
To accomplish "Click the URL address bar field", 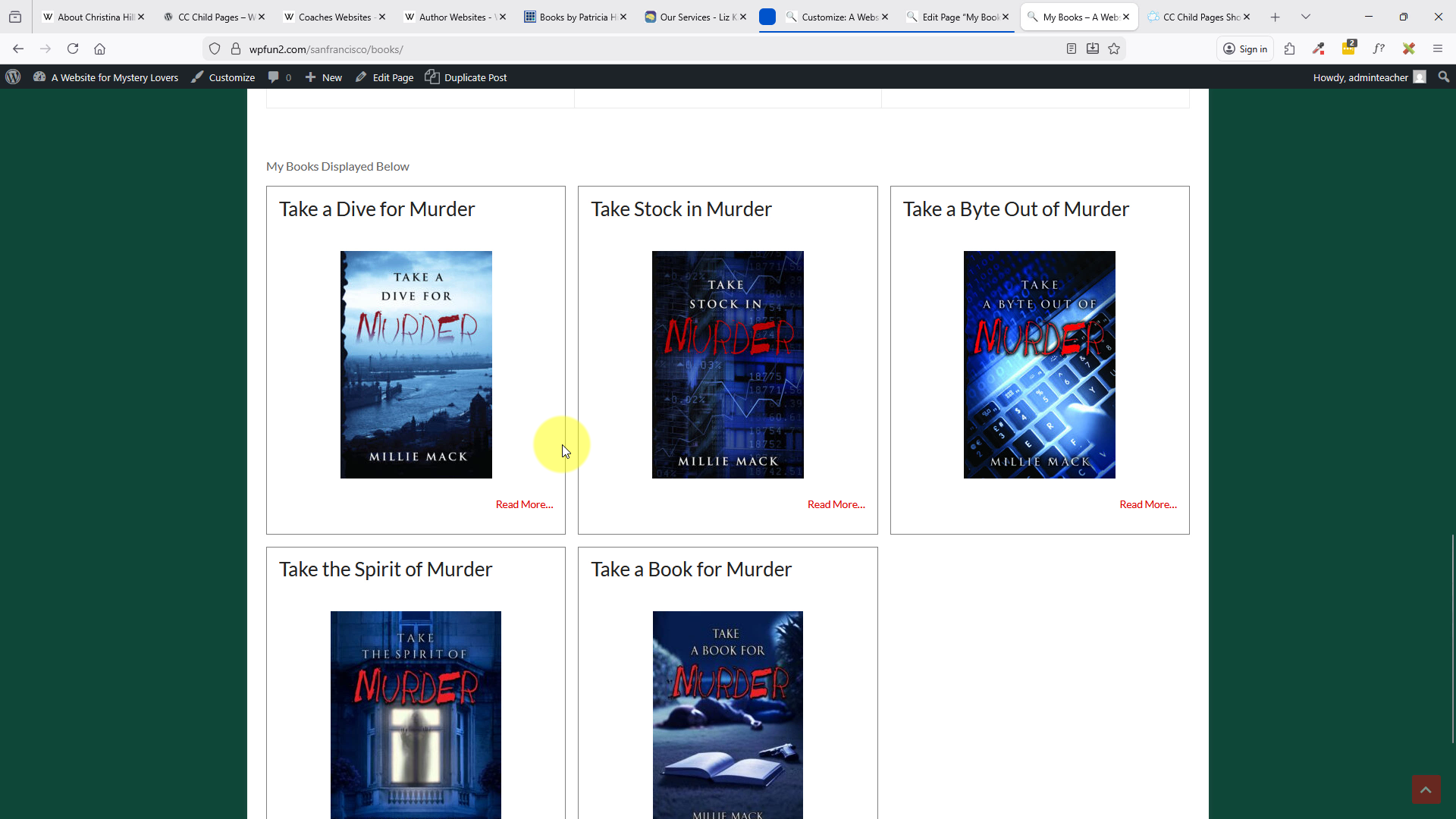I will 645,49.
